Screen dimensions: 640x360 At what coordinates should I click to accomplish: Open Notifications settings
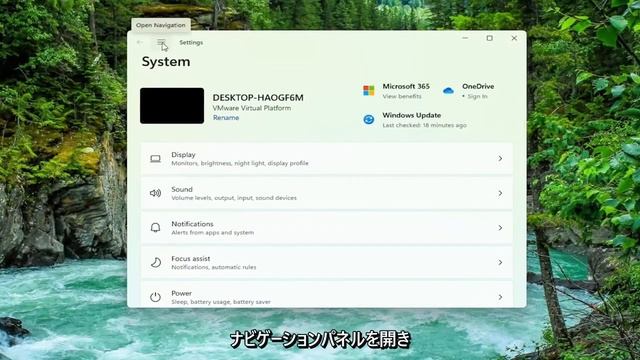coord(327,228)
